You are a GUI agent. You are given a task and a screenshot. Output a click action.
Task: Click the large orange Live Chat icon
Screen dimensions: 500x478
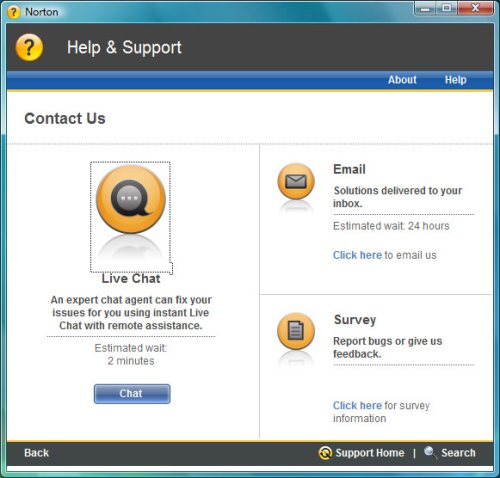click(131, 199)
